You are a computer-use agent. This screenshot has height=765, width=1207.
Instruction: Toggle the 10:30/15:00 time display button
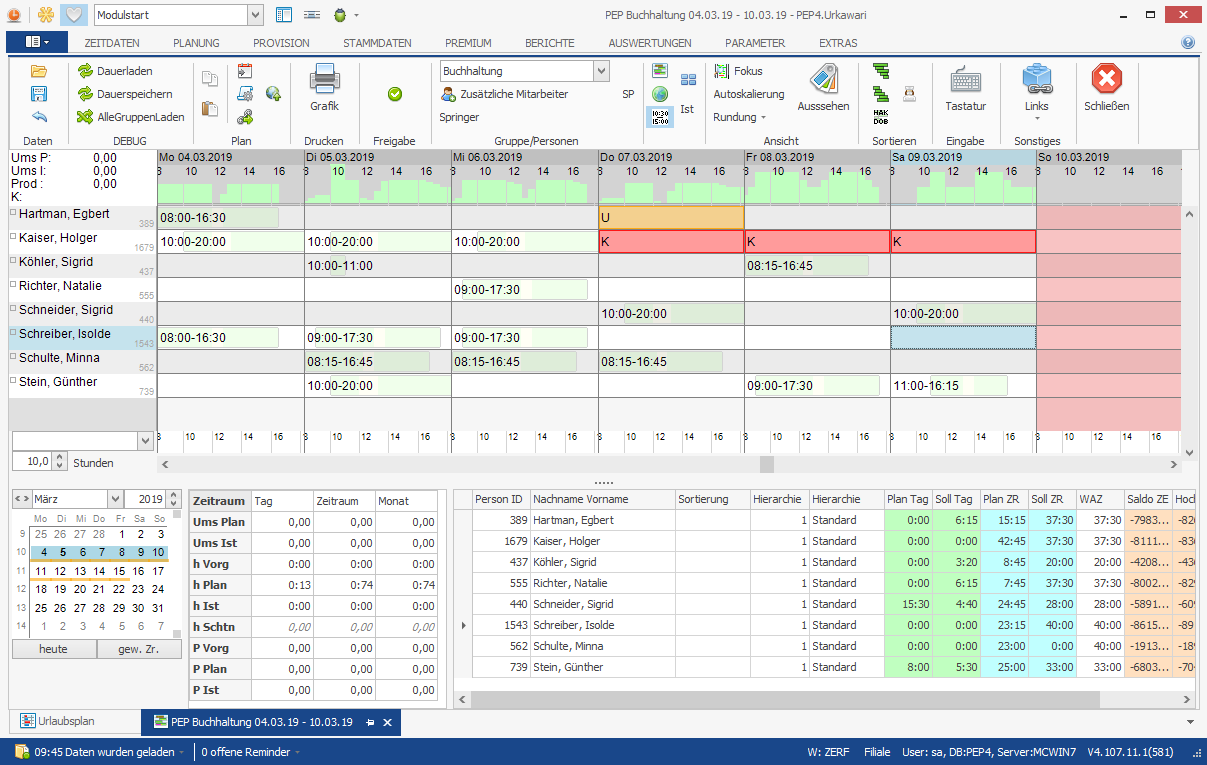click(x=660, y=117)
